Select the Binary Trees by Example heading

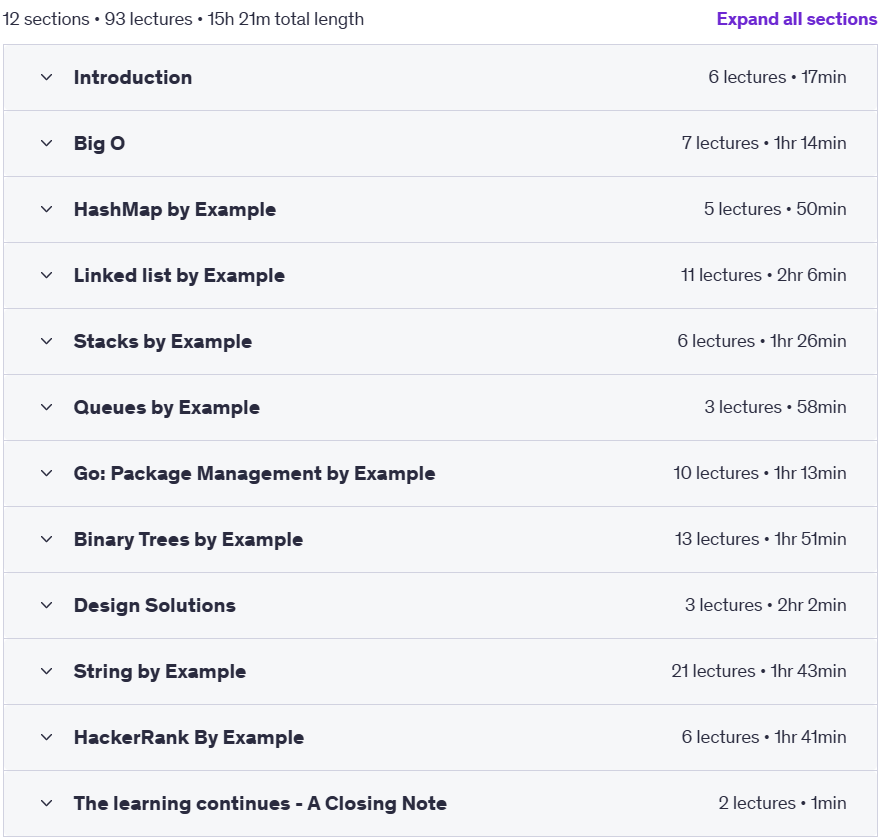(189, 539)
